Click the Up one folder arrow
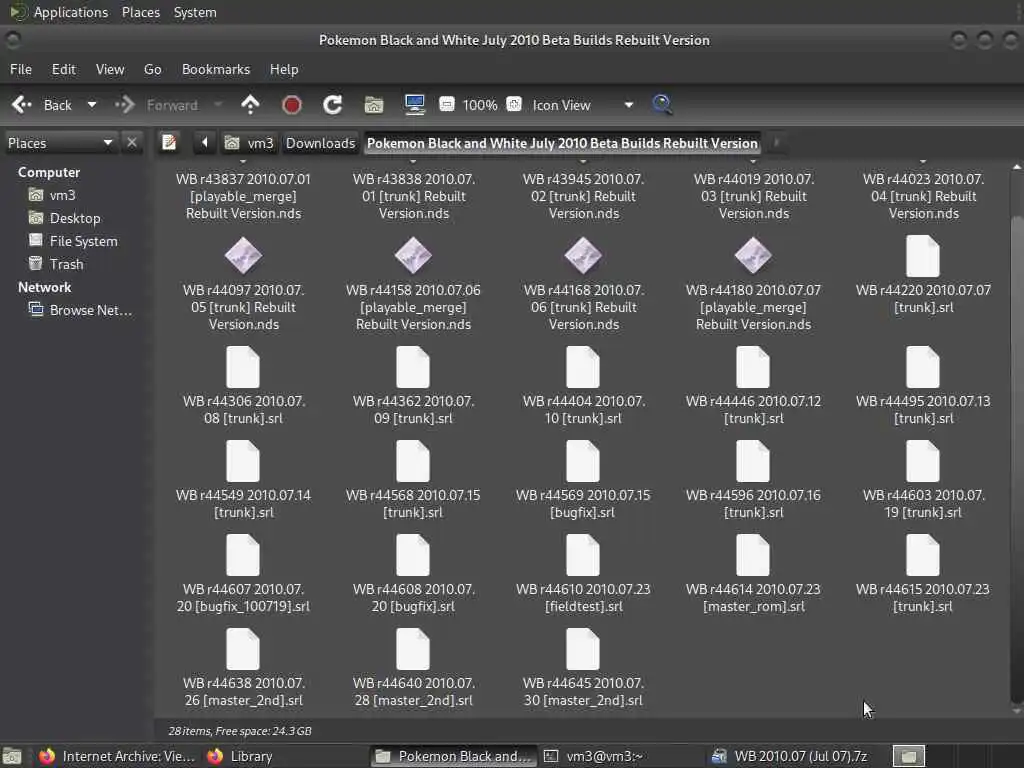This screenshot has height=768, width=1024. [250, 104]
